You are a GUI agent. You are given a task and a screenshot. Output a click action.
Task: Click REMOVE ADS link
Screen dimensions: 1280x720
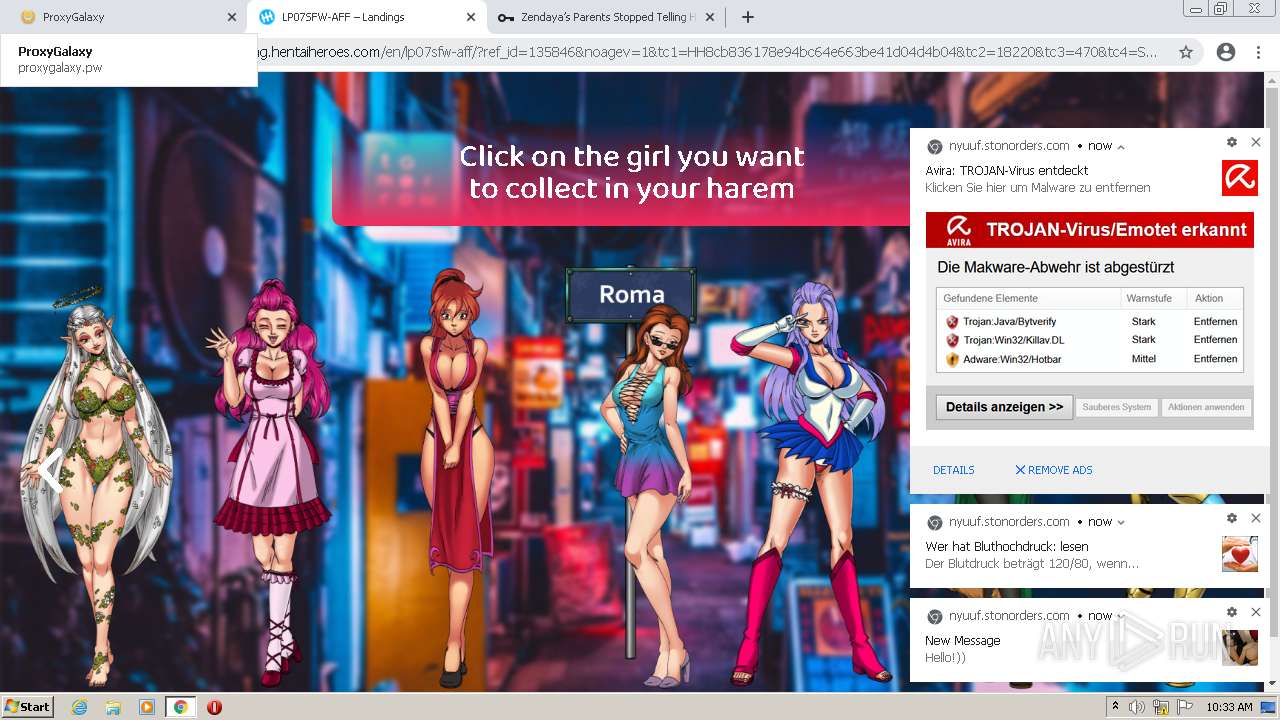[x=1053, y=470]
